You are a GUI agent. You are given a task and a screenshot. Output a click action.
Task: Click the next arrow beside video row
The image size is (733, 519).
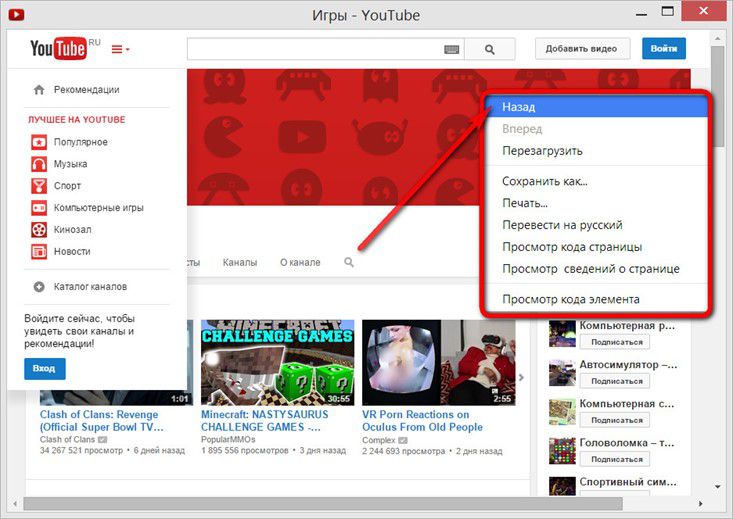[x=521, y=377]
